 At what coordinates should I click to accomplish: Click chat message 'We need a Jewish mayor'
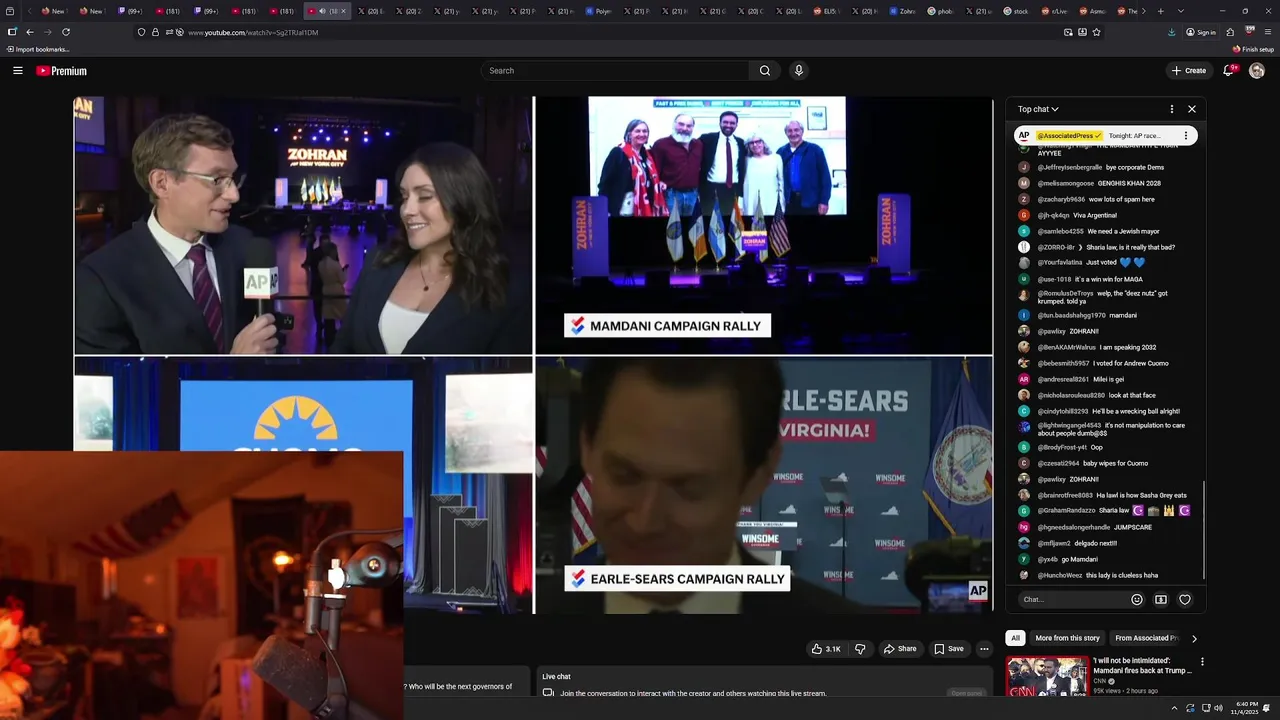pos(1124,231)
